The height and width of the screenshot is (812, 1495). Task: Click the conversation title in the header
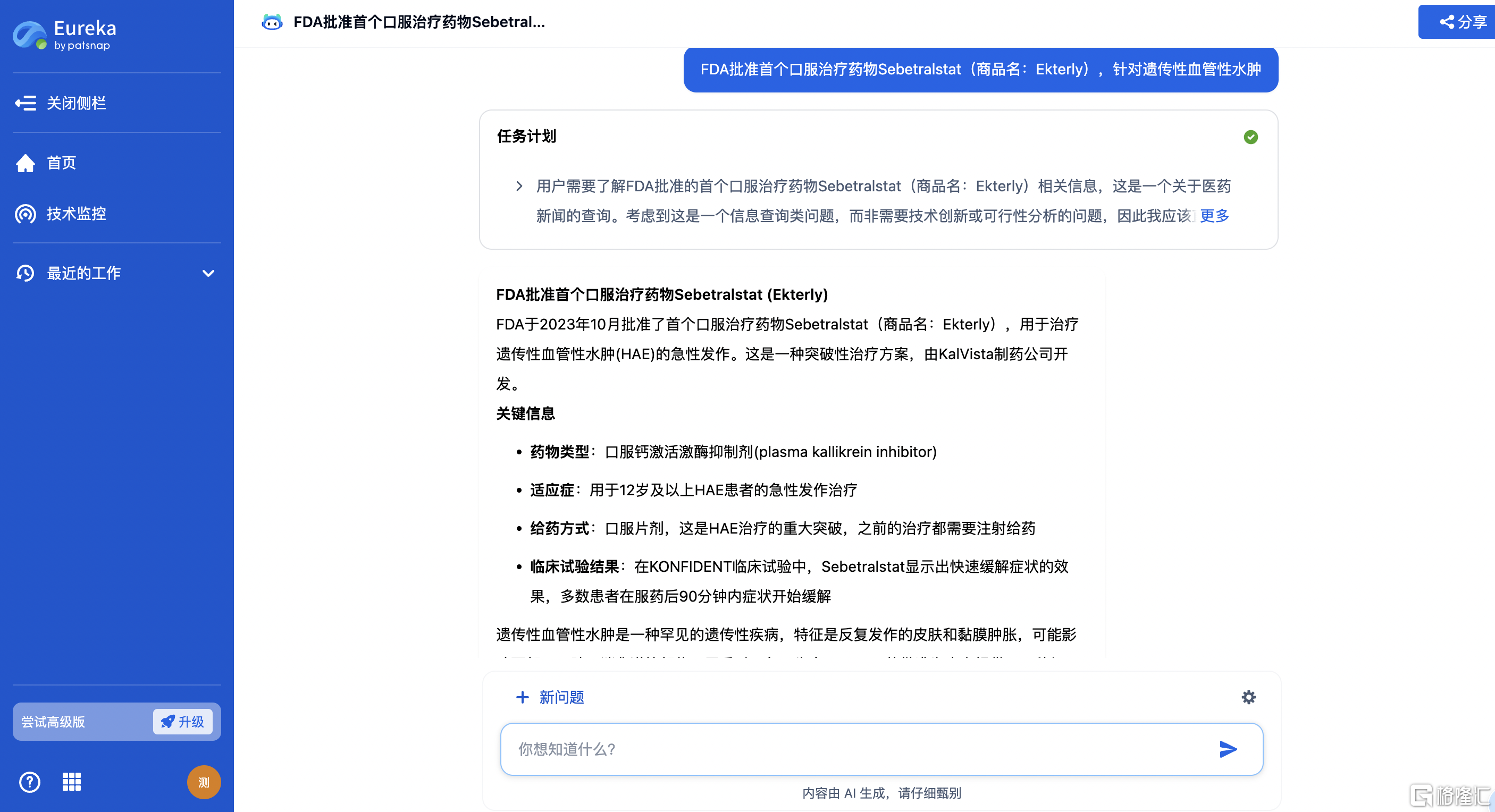(x=419, y=22)
